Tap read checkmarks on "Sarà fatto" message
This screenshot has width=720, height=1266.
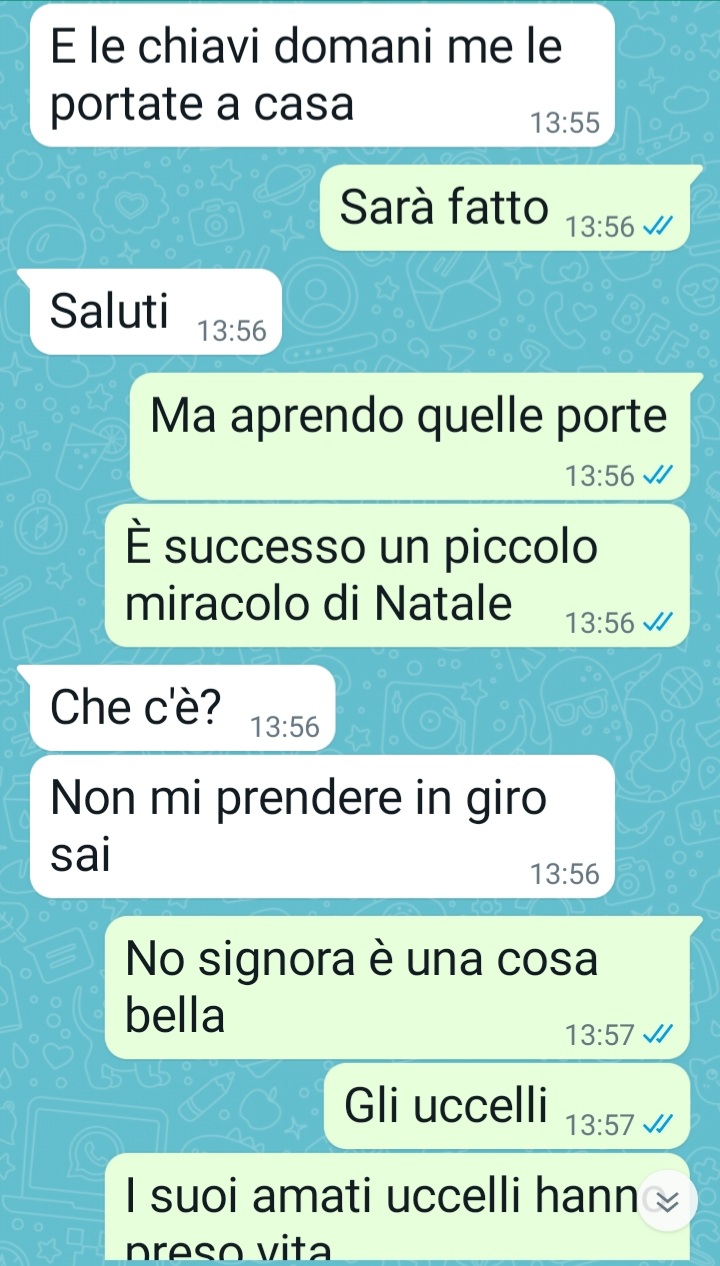(x=652, y=228)
